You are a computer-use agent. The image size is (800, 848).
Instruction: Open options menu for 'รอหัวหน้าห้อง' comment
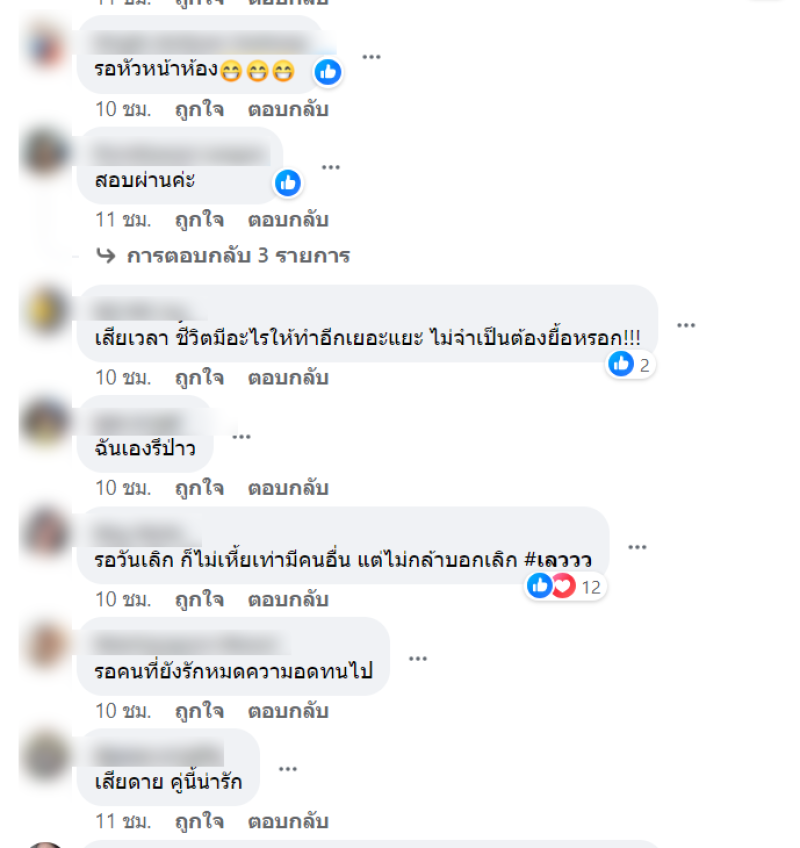[371, 57]
